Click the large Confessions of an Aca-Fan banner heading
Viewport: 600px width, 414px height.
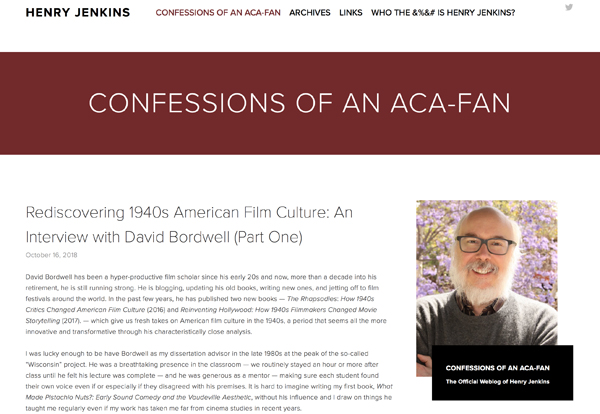[x=300, y=103]
